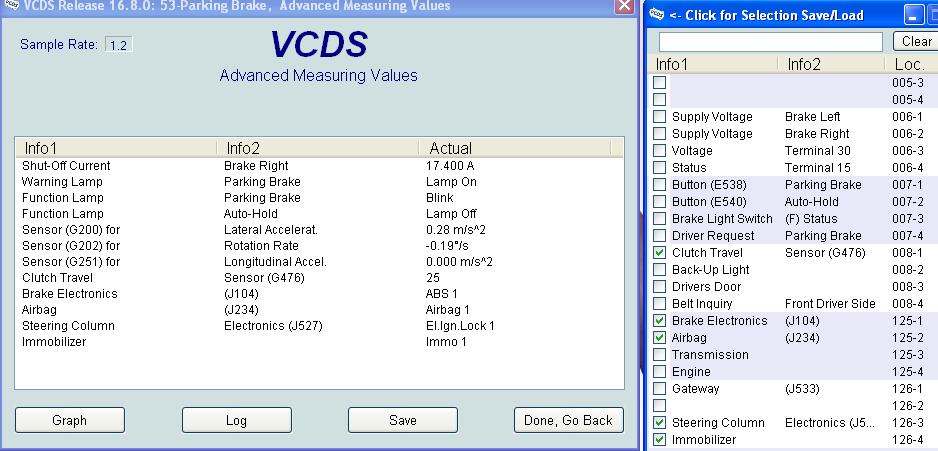Click Loc. column header in selection list

point(910,65)
